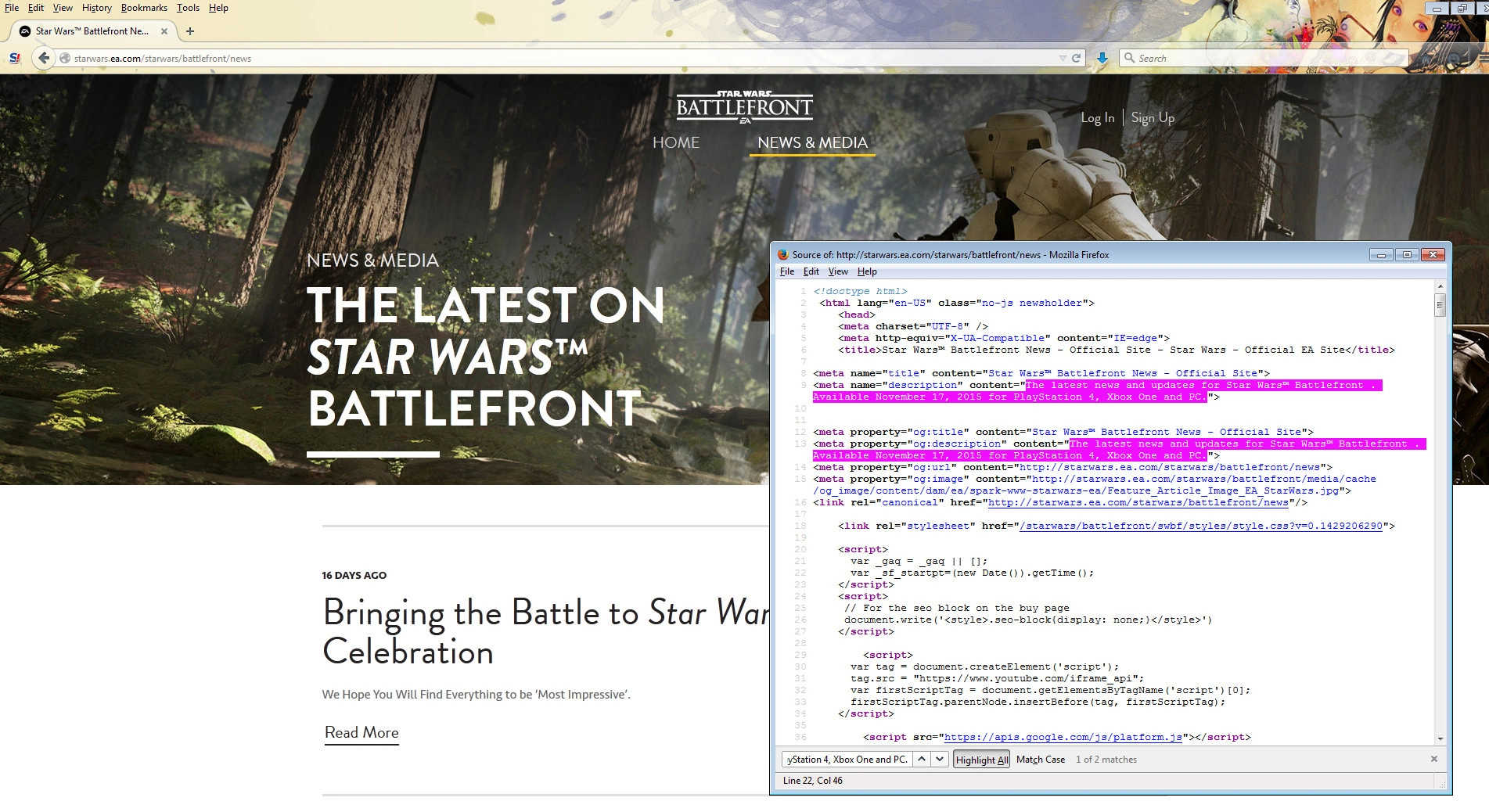Go to HOME on Battlefront site
The height and width of the screenshot is (812, 1489).
click(676, 142)
